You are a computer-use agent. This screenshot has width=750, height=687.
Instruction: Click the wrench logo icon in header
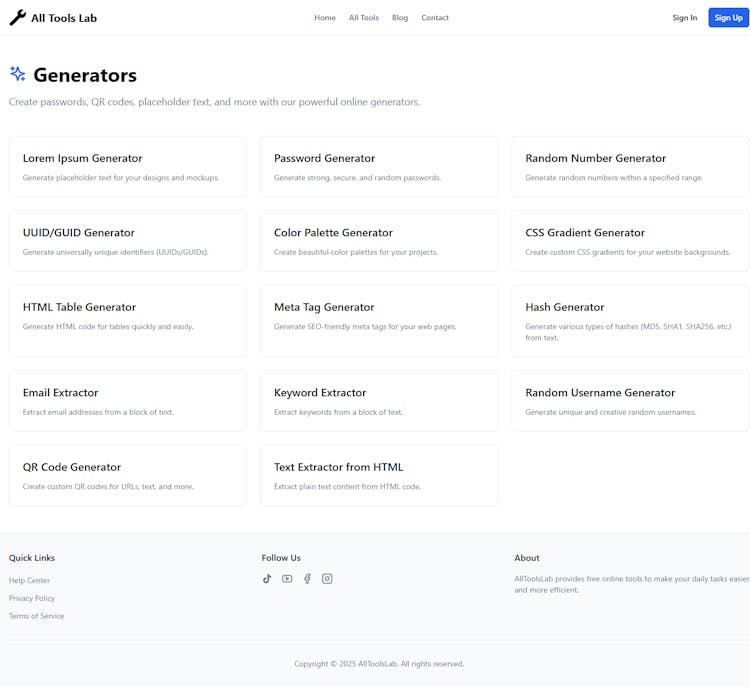tap(18, 17)
